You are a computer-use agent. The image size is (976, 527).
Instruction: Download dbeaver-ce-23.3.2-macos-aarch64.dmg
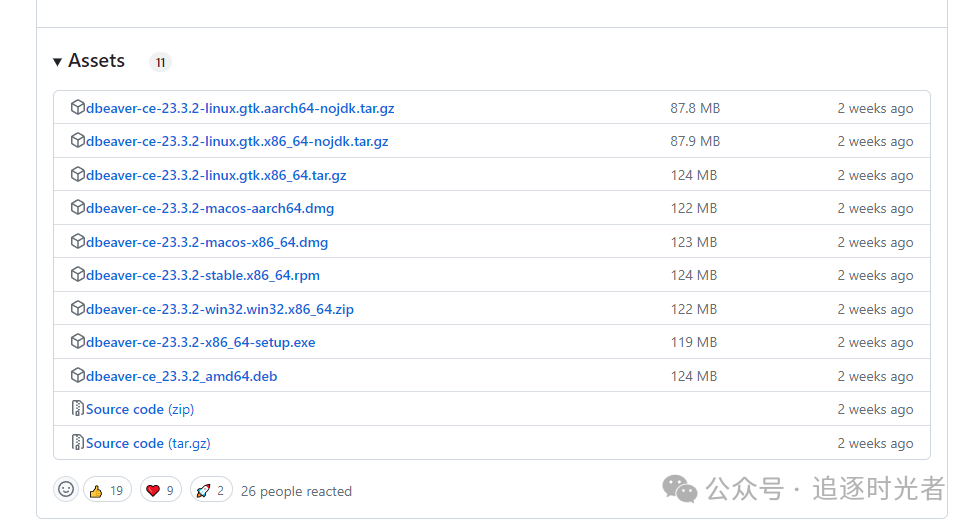click(x=210, y=208)
